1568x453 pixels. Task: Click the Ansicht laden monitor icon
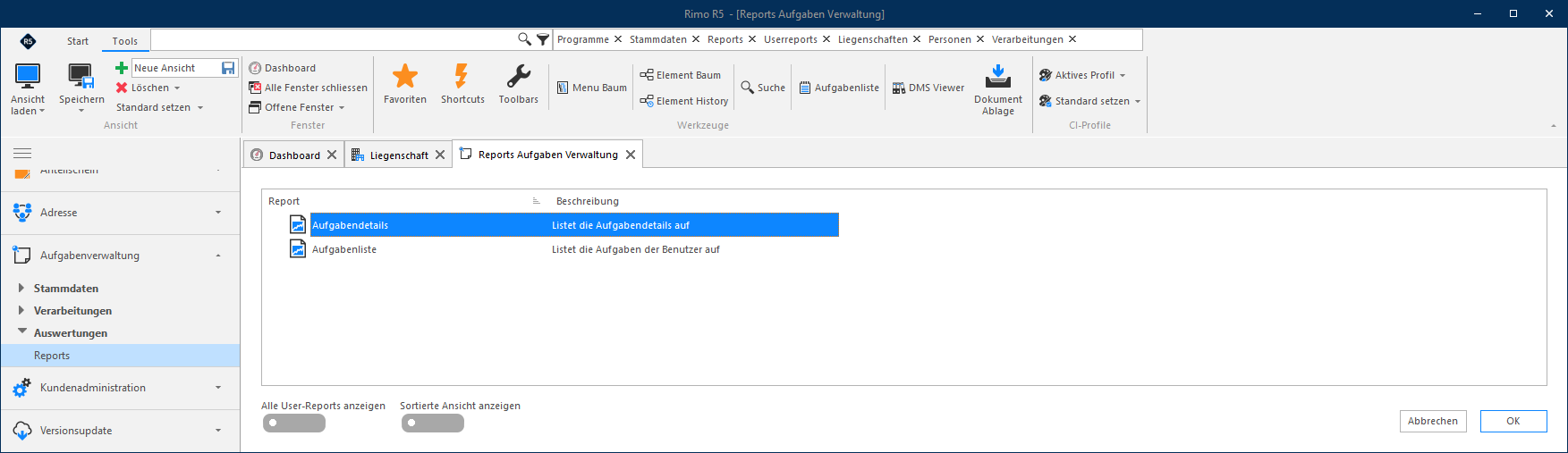pyautogui.click(x=28, y=76)
